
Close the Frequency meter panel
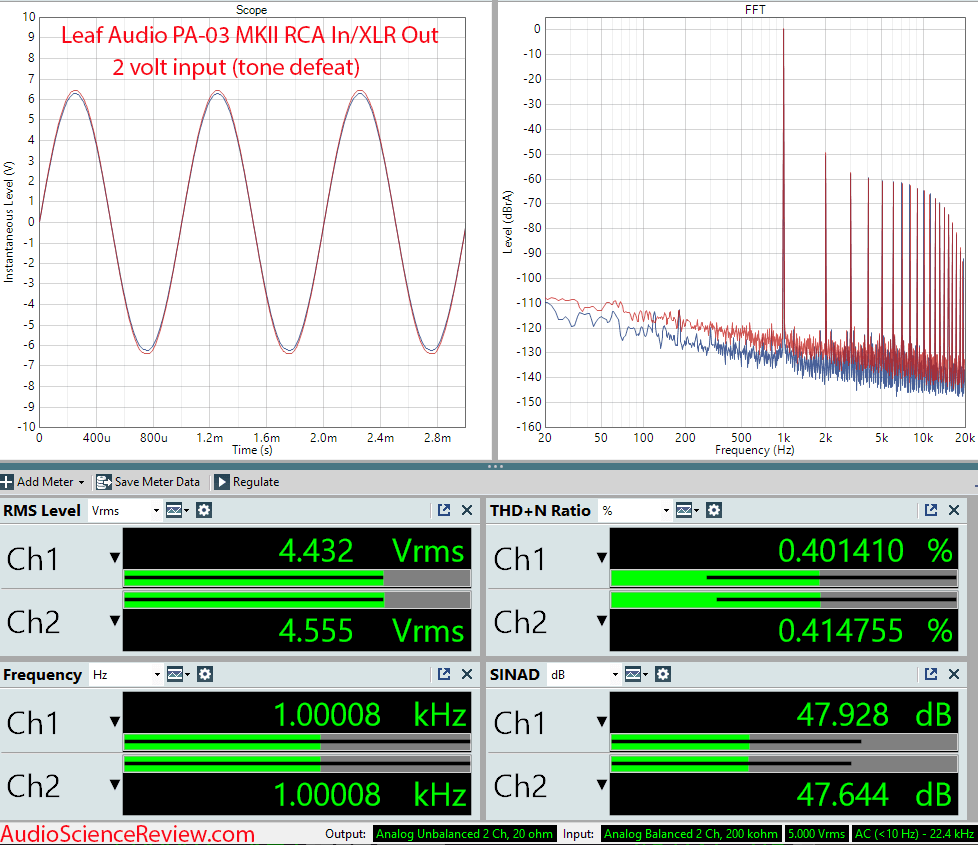(467, 674)
